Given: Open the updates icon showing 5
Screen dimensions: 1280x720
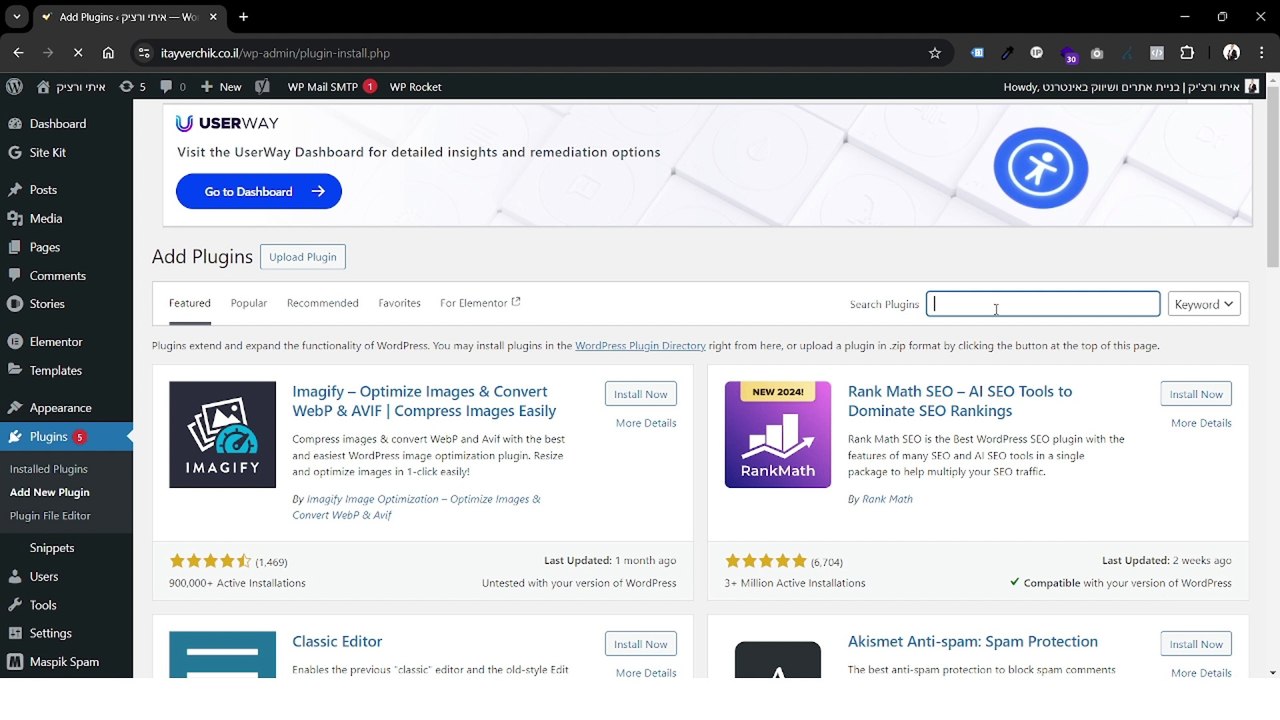Looking at the screenshot, I should pyautogui.click(x=132, y=87).
